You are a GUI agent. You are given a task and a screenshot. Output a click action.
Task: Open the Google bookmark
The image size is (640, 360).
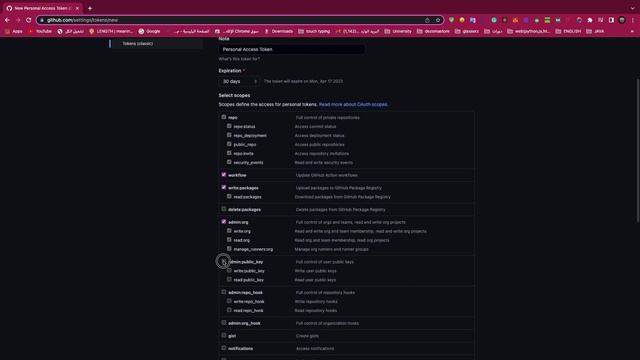click(149, 31)
